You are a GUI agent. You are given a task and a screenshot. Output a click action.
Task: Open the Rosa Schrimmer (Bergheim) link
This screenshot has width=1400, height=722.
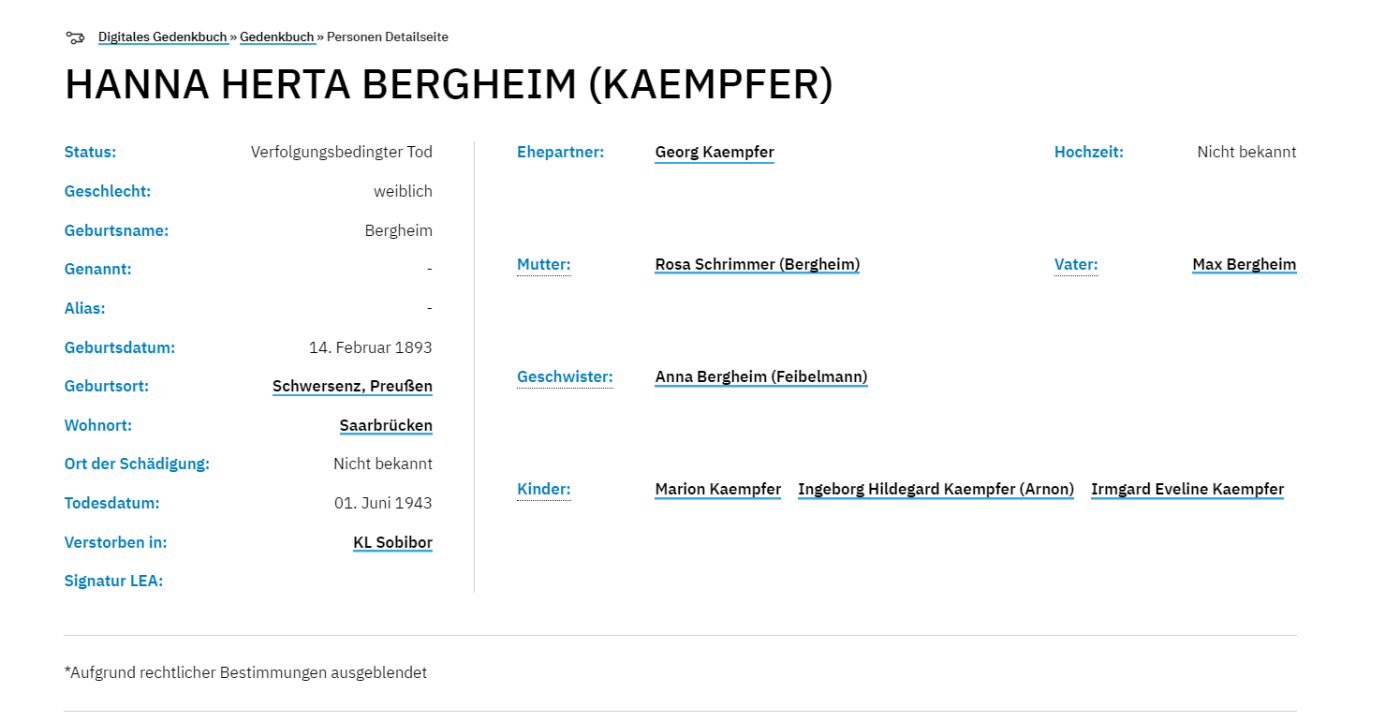pos(757,264)
